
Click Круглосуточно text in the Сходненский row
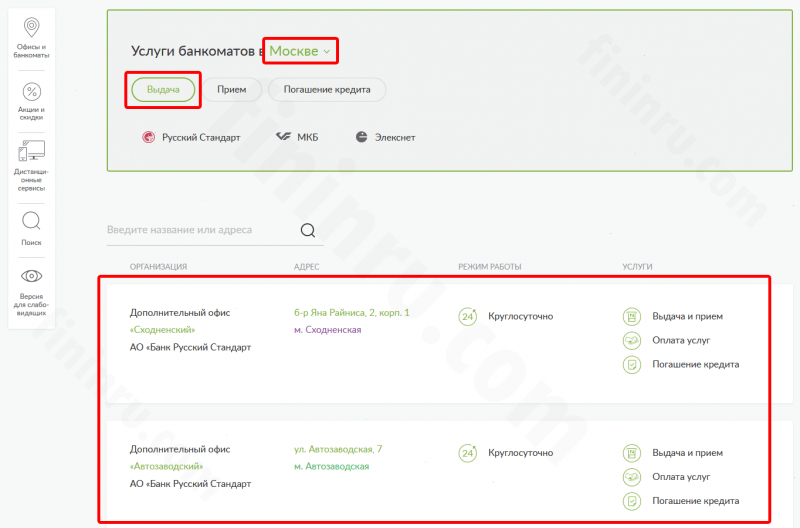(520, 316)
